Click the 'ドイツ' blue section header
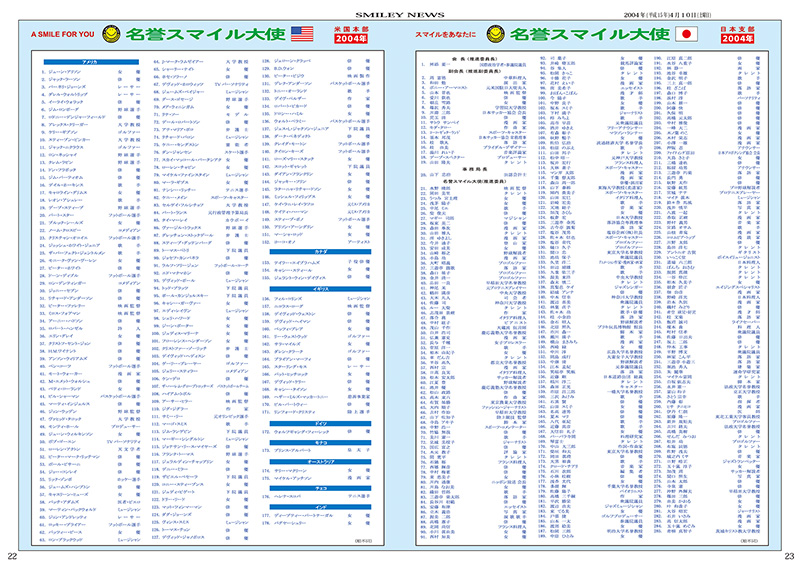This screenshot has width=800, height=566. [x=320, y=424]
